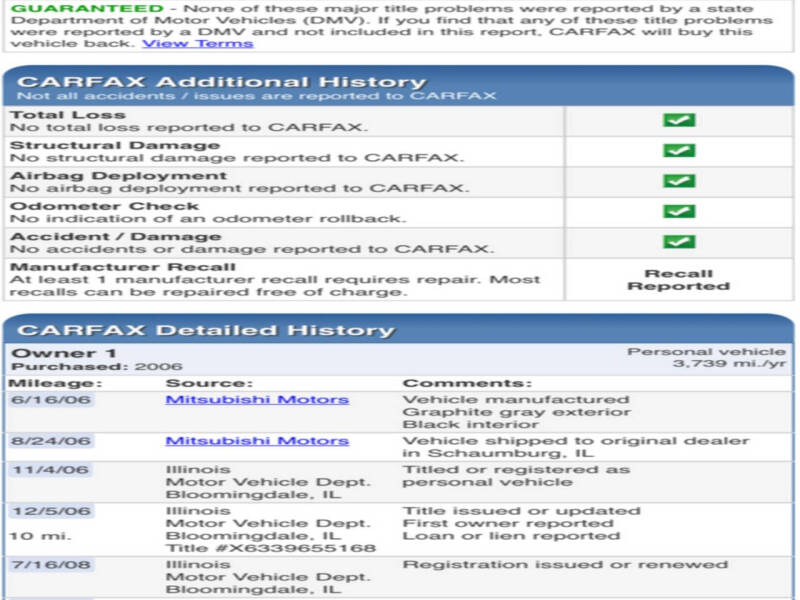Image resolution: width=800 pixels, height=600 pixels.
Task: Select the 12/5/06 date entry
Action: click(51, 511)
